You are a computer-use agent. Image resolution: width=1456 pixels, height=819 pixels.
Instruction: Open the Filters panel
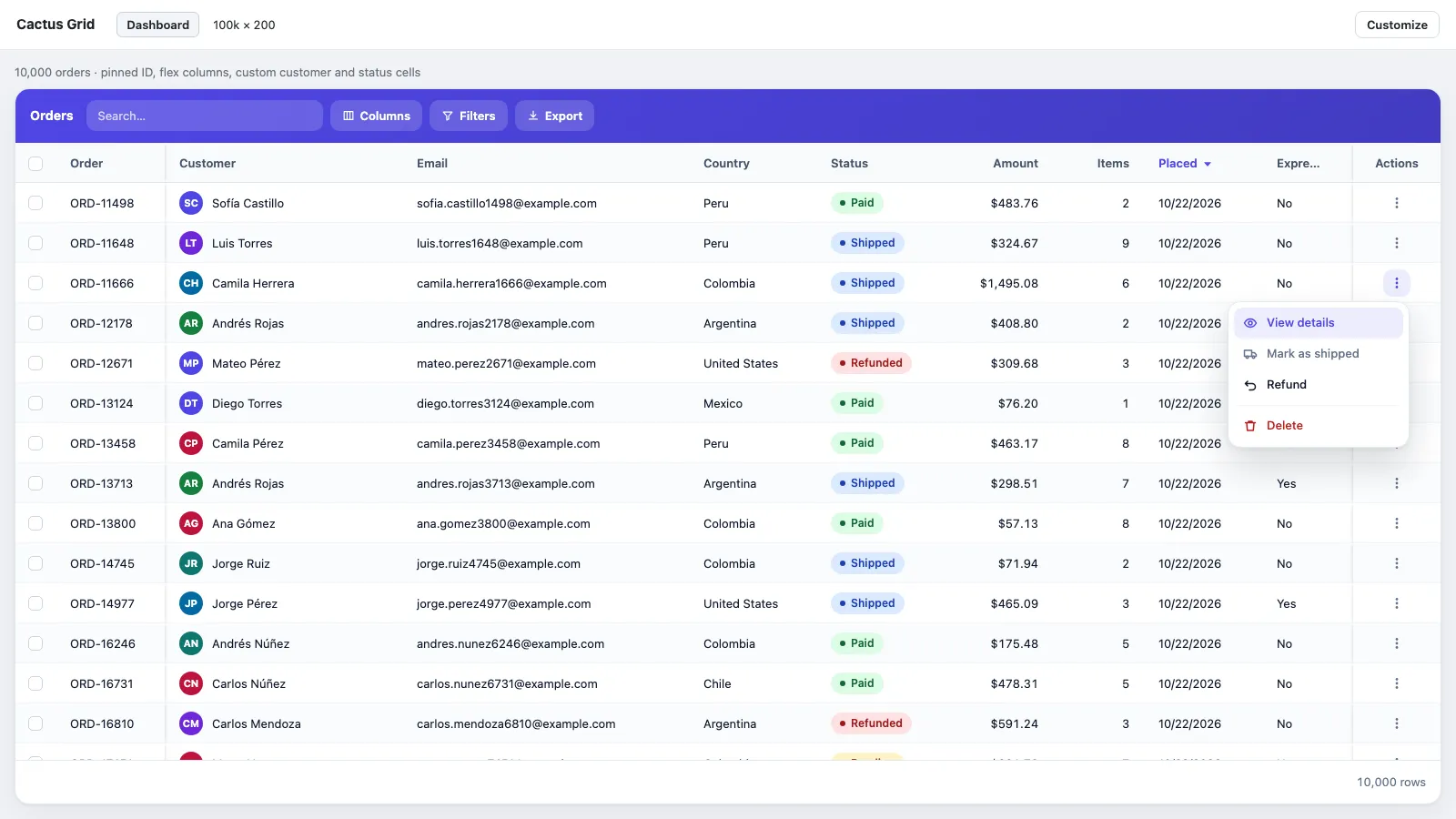tap(469, 116)
